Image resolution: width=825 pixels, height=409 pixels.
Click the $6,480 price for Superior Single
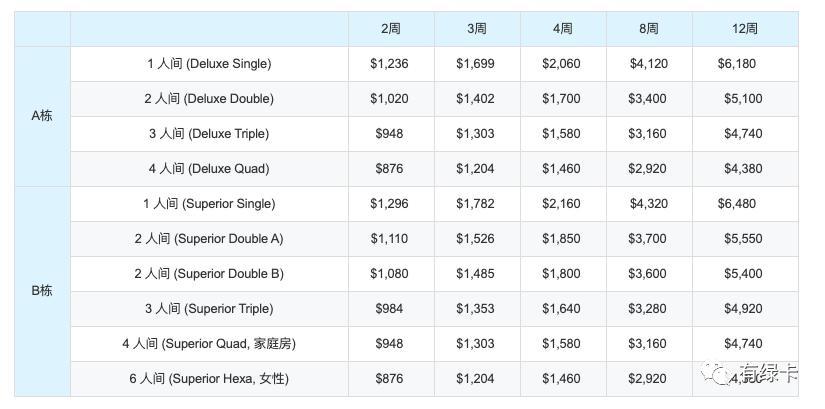tap(737, 204)
